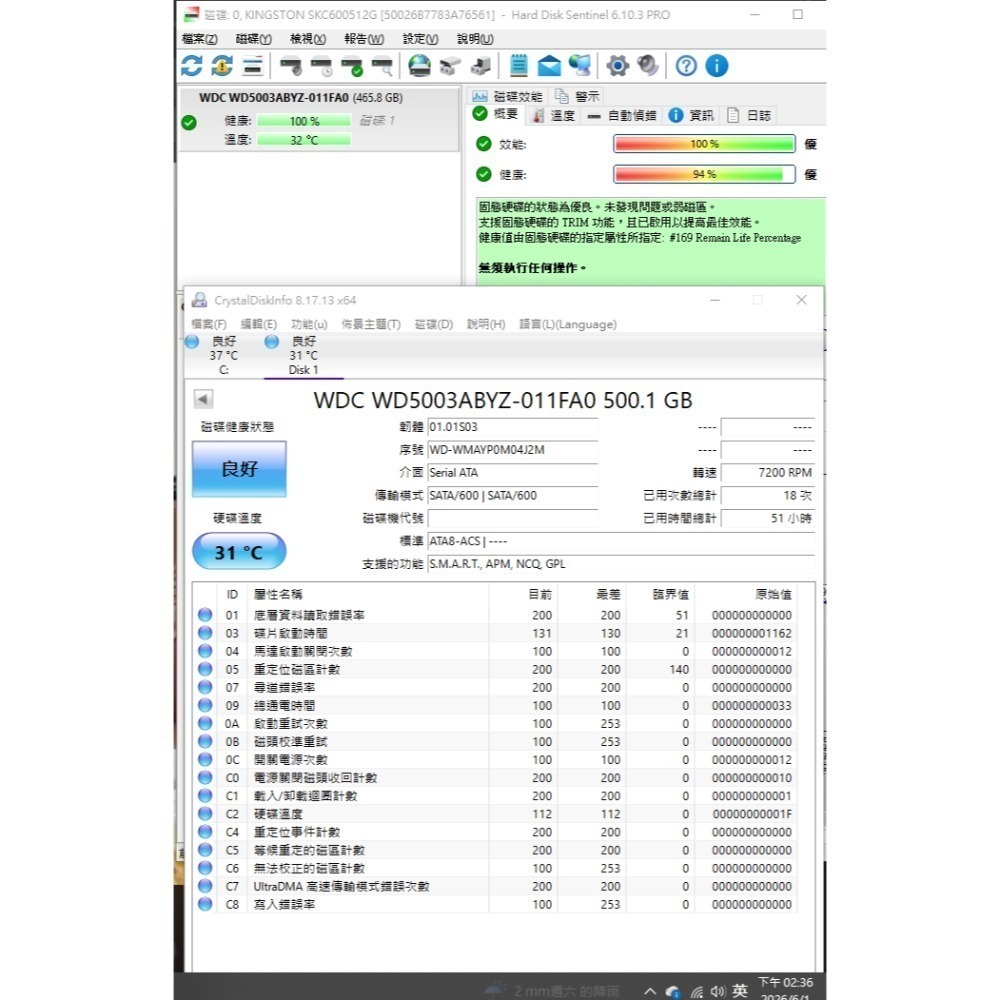The image size is (1000, 1000).
Task: Select the 09 線通電時間 attribute row
Action: tap(495, 705)
